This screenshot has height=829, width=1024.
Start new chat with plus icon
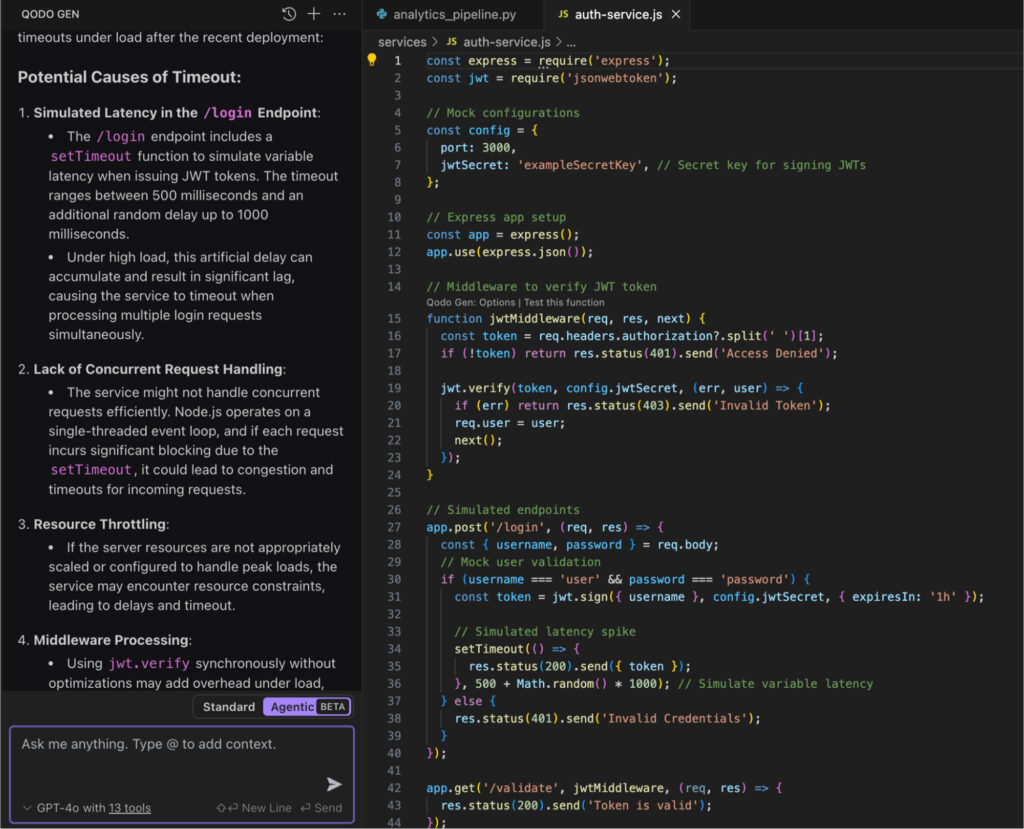[314, 14]
